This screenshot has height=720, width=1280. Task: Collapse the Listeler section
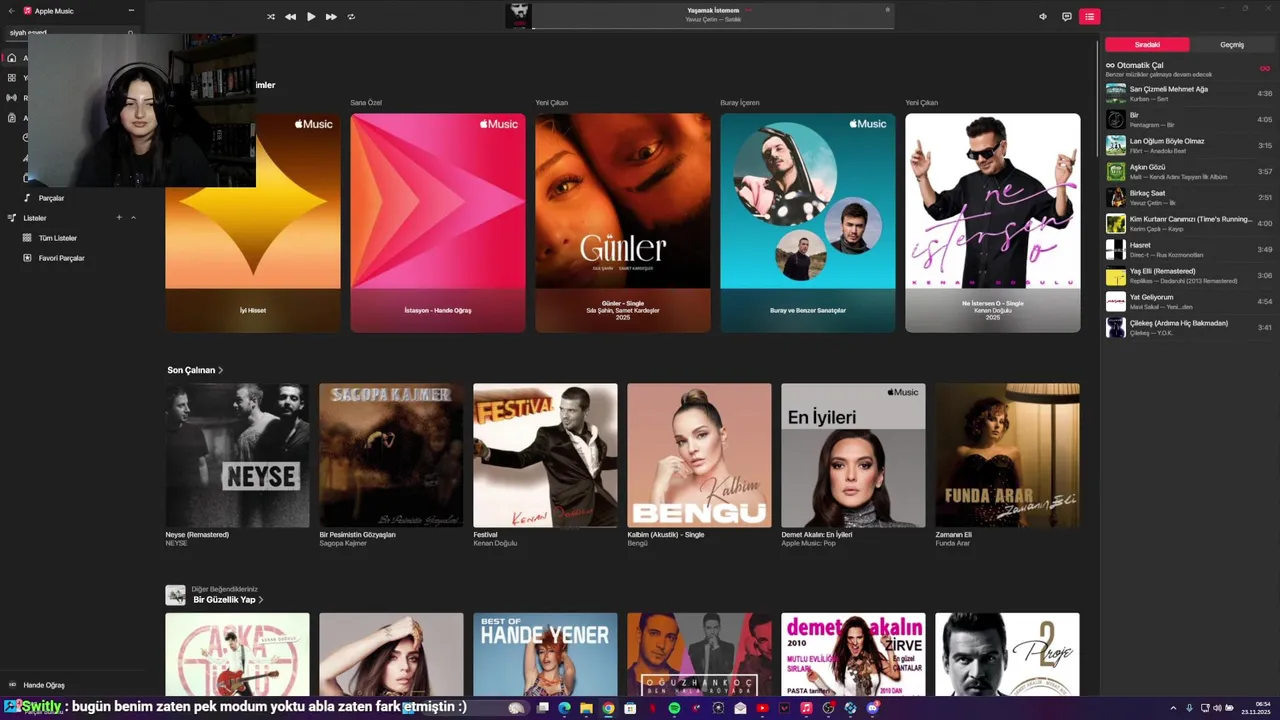tap(133, 218)
